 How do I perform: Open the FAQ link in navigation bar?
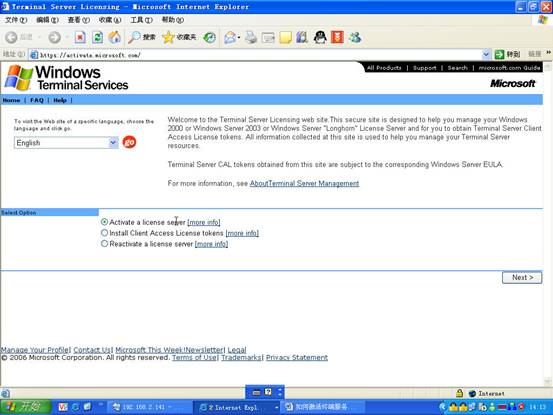(x=37, y=100)
